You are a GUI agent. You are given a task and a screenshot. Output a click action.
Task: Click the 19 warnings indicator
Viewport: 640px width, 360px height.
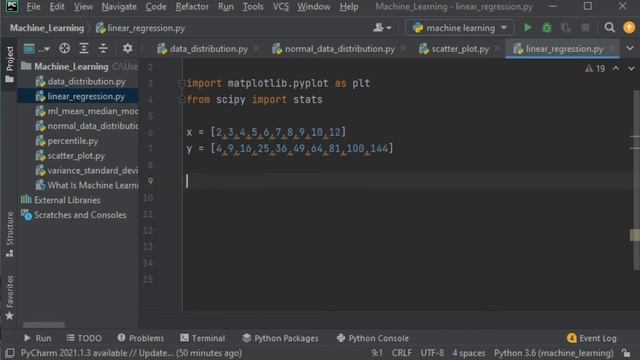(595, 69)
